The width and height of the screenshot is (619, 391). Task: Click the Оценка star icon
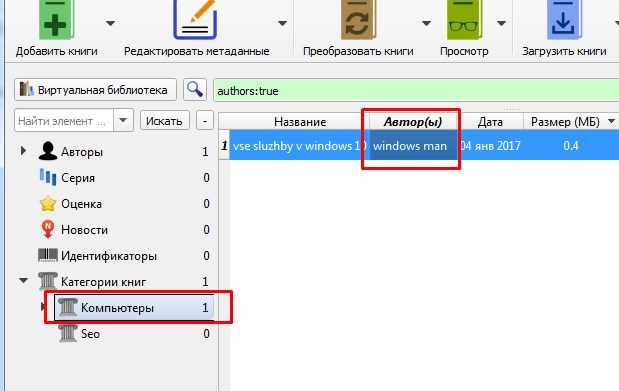click(x=48, y=203)
